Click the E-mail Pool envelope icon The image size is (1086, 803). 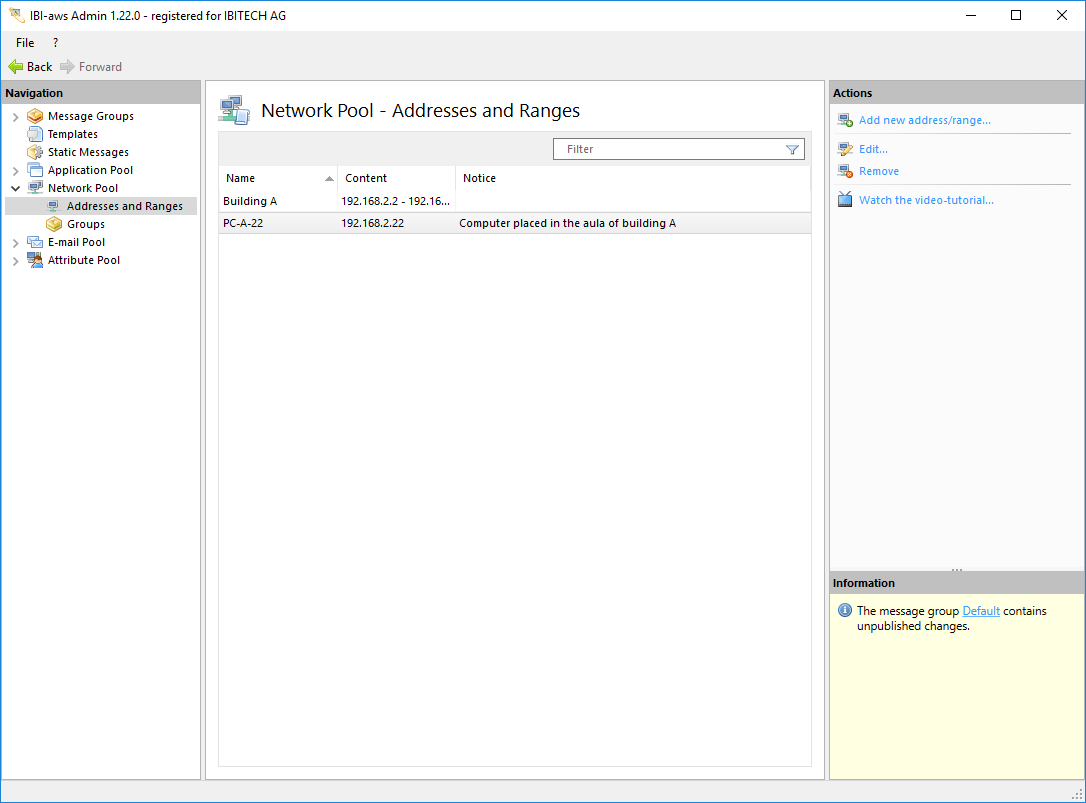[36, 242]
